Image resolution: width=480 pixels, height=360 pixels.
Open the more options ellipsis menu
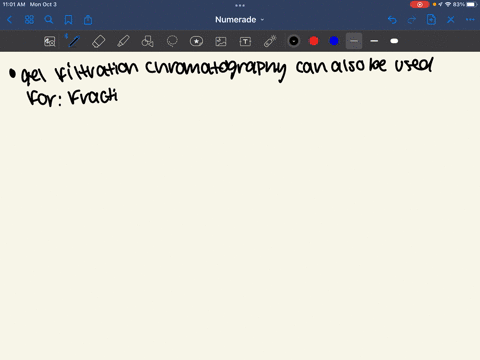[470, 20]
